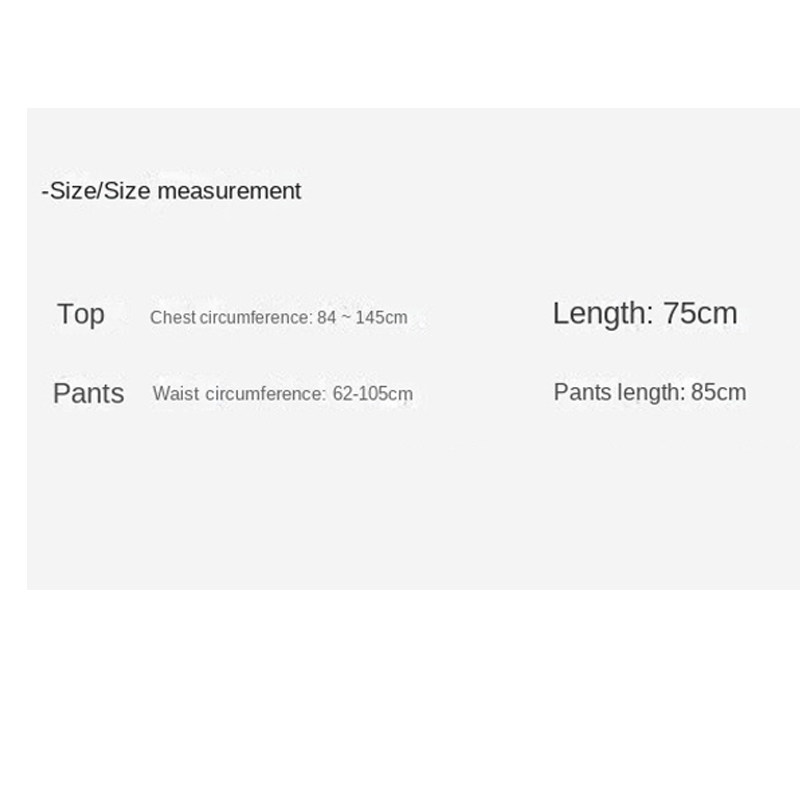Select the "105cm" maximum waist value
The height and width of the screenshot is (800, 800).
coord(386,394)
